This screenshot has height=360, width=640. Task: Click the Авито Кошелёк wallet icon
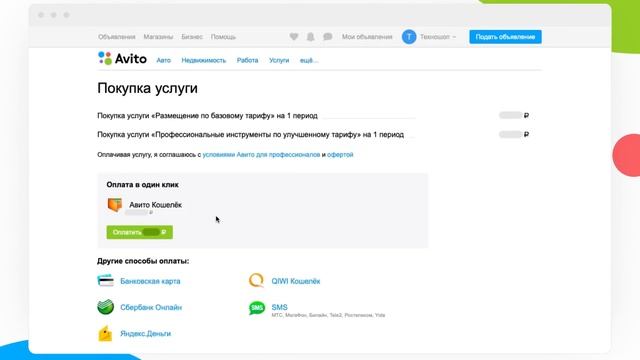click(115, 204)
